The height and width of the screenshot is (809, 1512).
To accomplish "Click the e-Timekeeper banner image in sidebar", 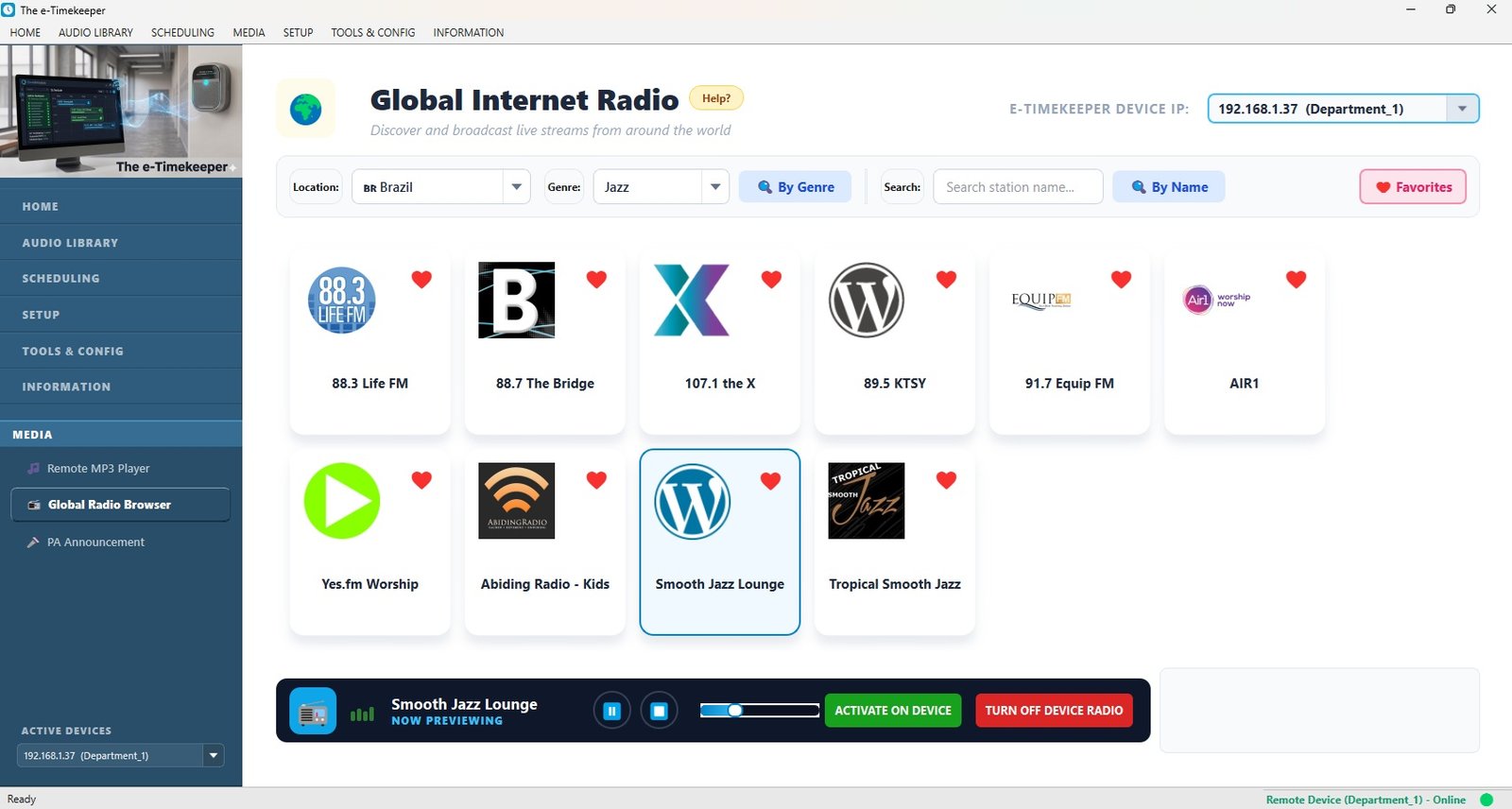I will click(121, 112).
